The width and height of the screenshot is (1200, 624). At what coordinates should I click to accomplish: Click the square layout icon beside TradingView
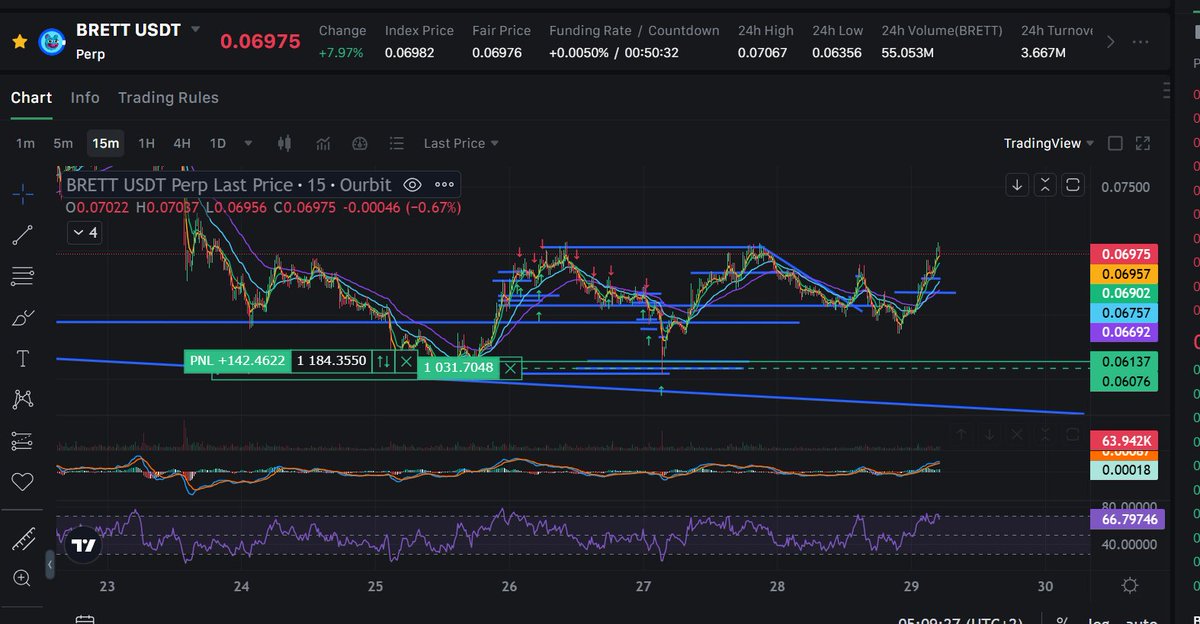pyautogui.click(x=1116, y=143)
